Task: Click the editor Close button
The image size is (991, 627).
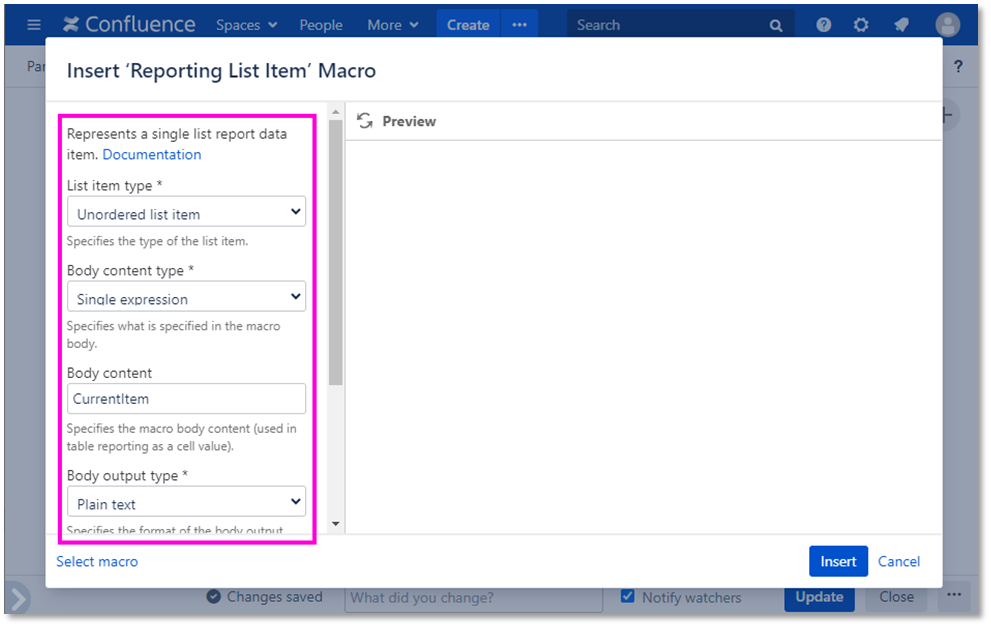Action: click(896, 597)
